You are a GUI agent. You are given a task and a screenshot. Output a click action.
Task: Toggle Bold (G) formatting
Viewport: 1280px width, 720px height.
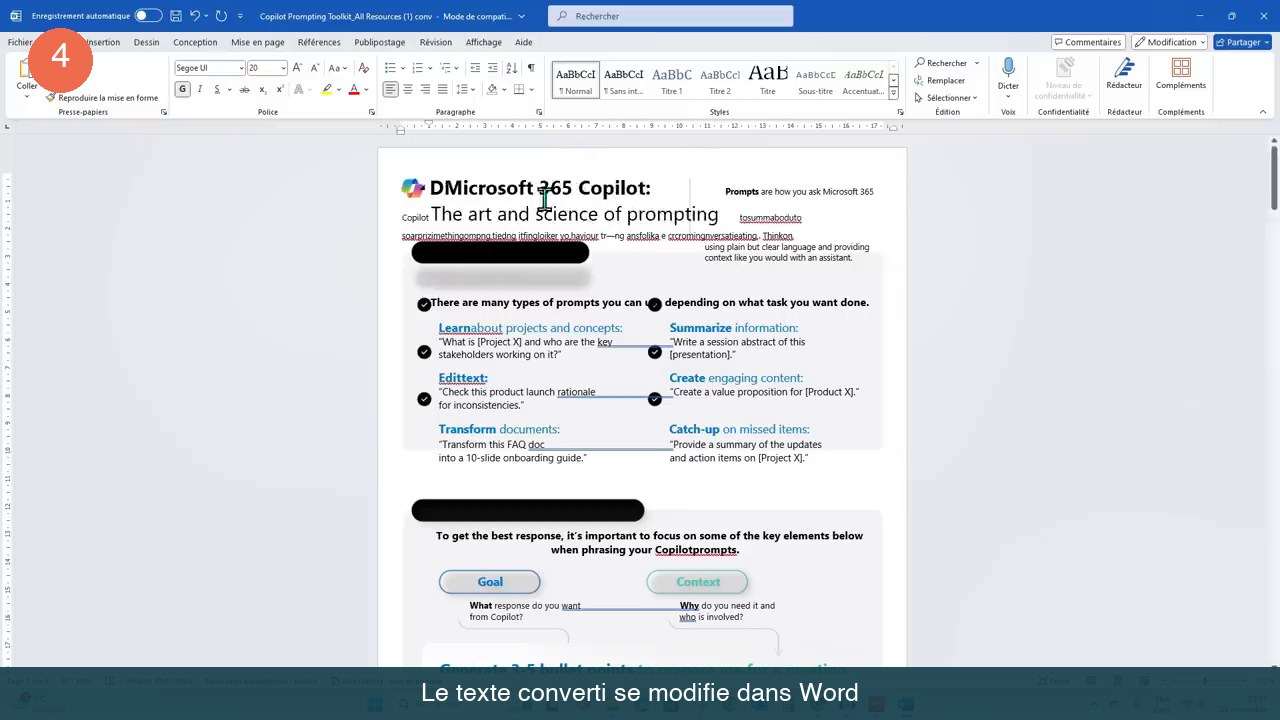[x=182, y=89]
